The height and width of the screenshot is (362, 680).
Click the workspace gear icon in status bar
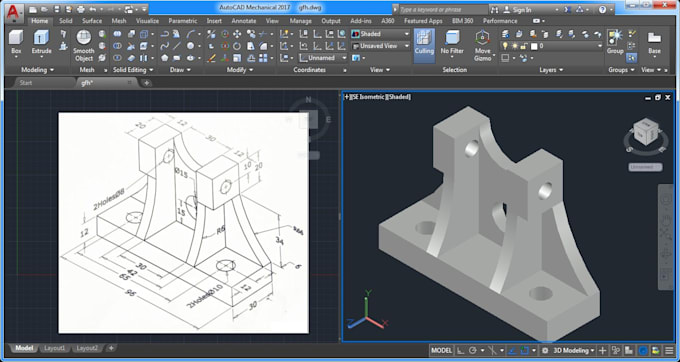pyautogui.click(x=545, y=350)
